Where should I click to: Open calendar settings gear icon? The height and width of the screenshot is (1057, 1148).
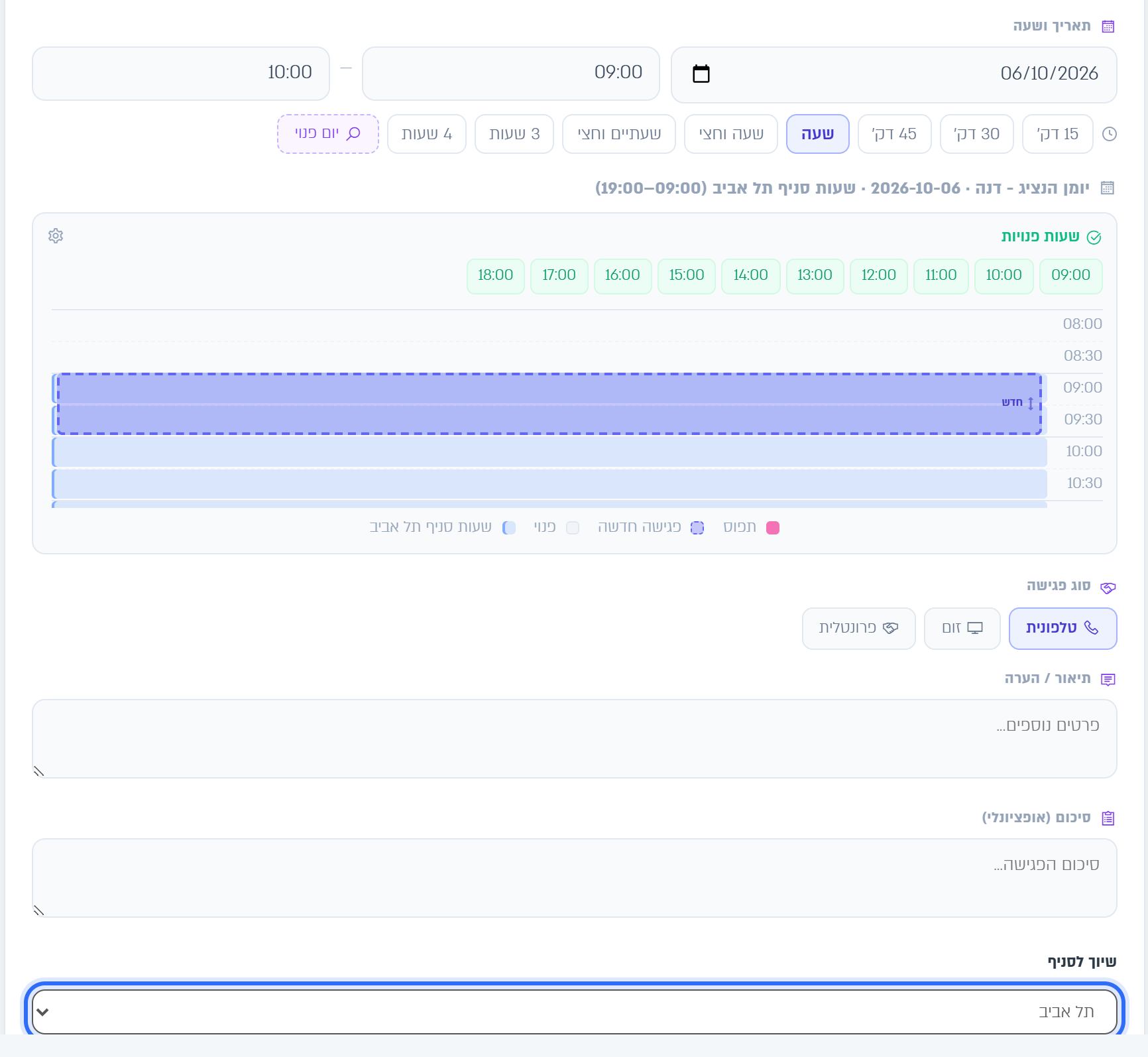click(56, 236)
